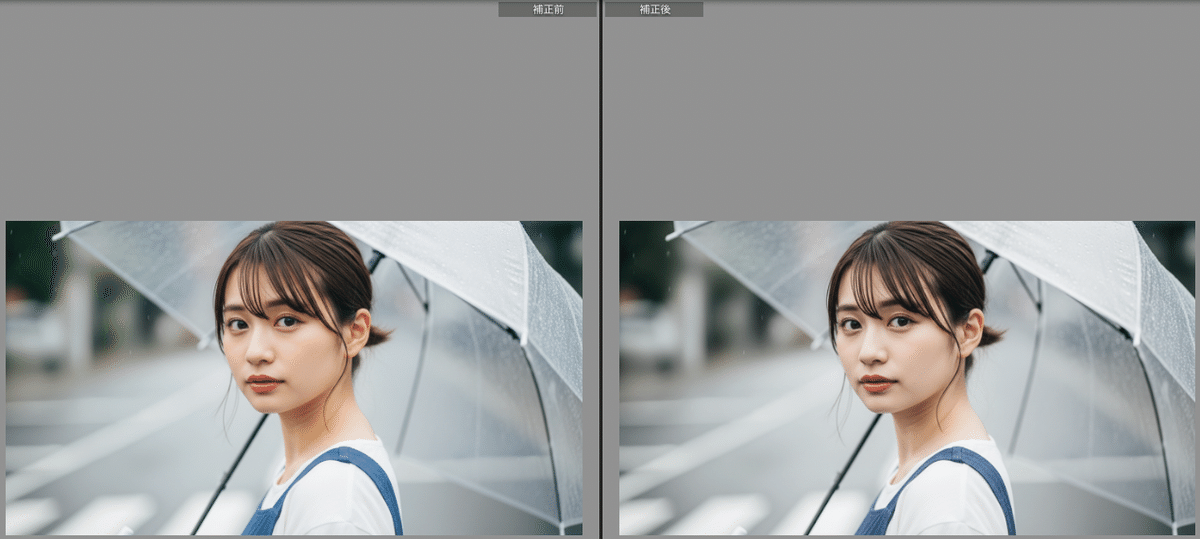Click the woman's hair bun in after photo
The width and height of the screenshot is (1200, 539).
pyautogui.click(x=990, y=336)
